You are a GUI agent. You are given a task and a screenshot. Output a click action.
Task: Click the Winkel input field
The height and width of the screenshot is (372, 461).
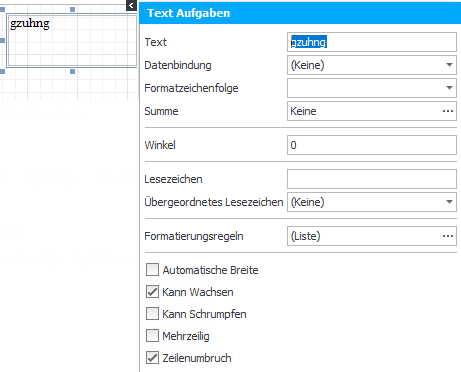coord(372,145)
